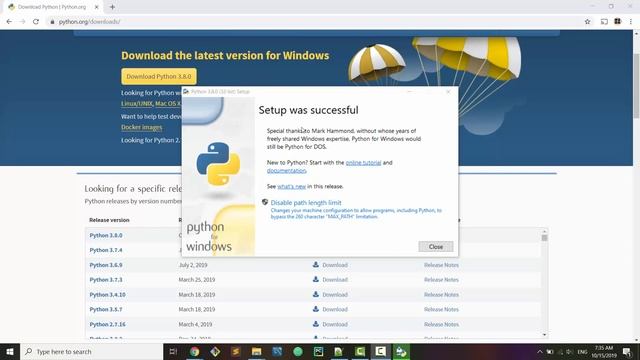Viewport: 640px width, 360px height.
Task: Click the Type here to search box
Action: [x=91, y=351]
